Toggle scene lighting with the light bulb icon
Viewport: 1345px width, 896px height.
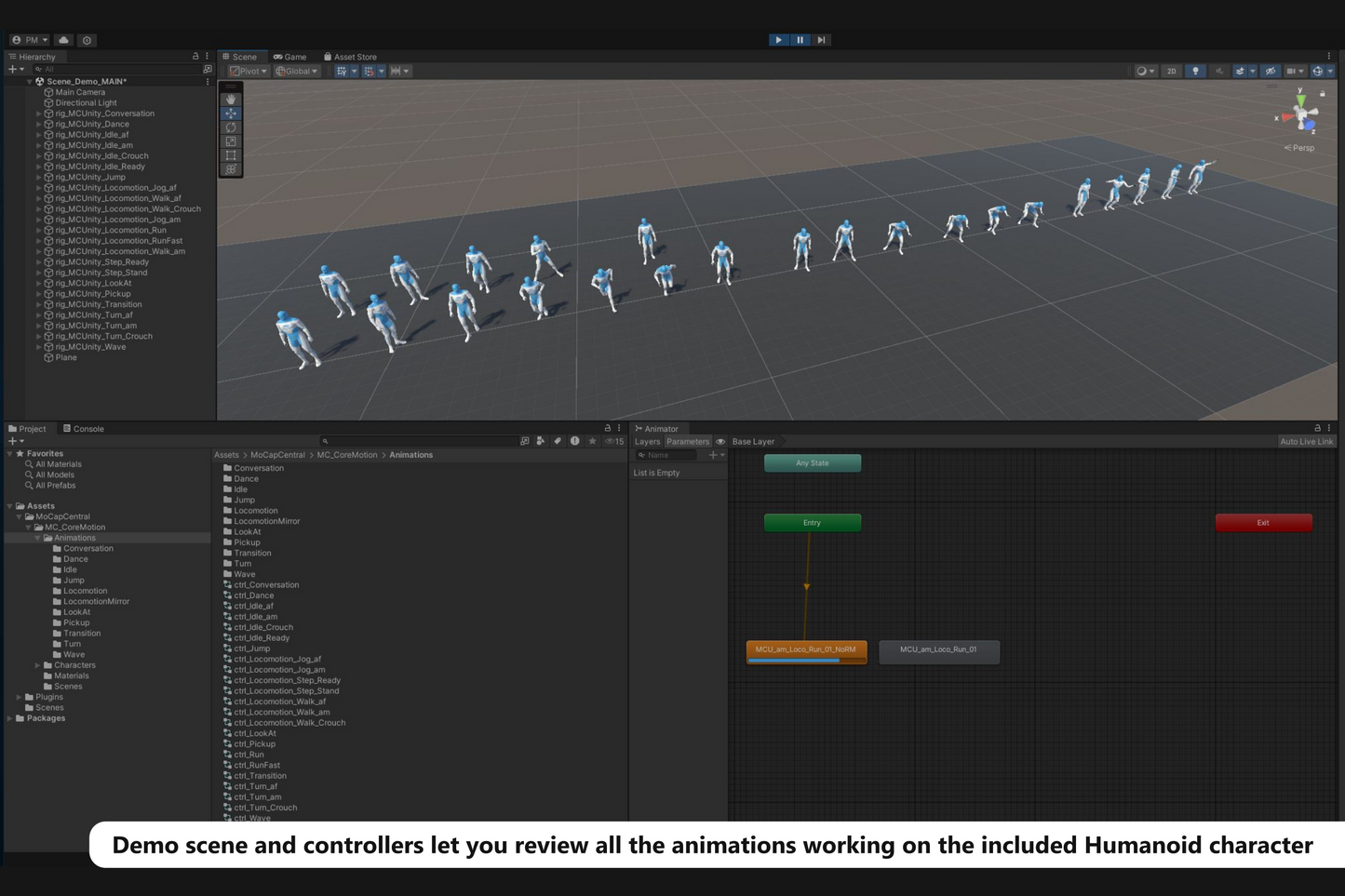(1195, 71)
